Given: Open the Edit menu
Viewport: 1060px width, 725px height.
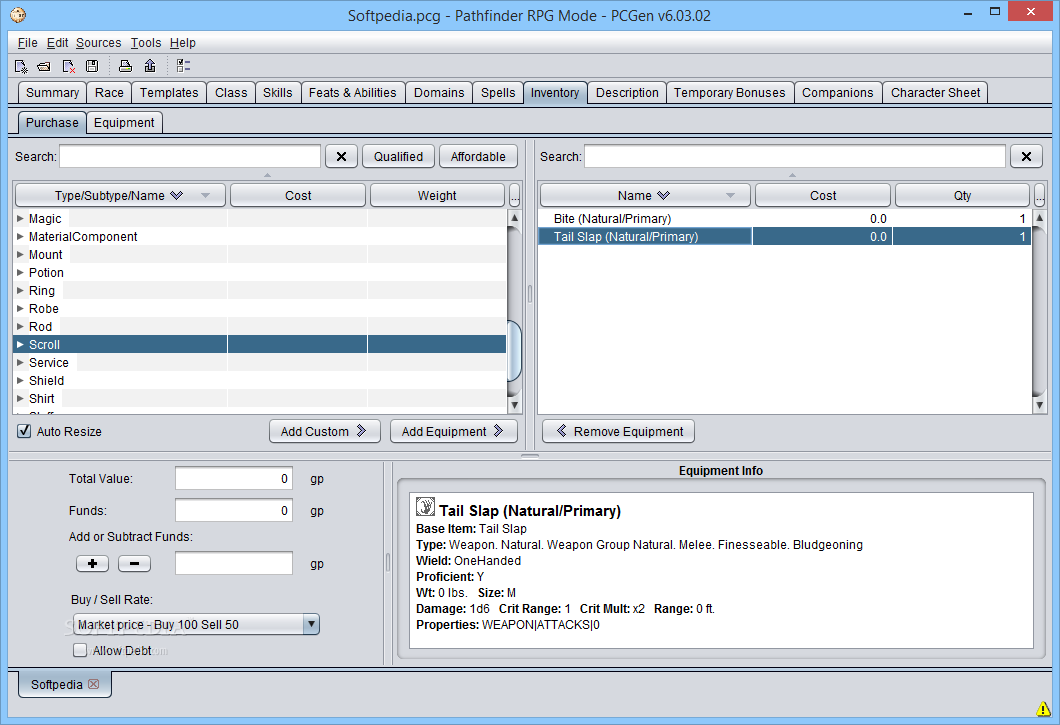Looking at the screenshot, I should tap(57, 43).
